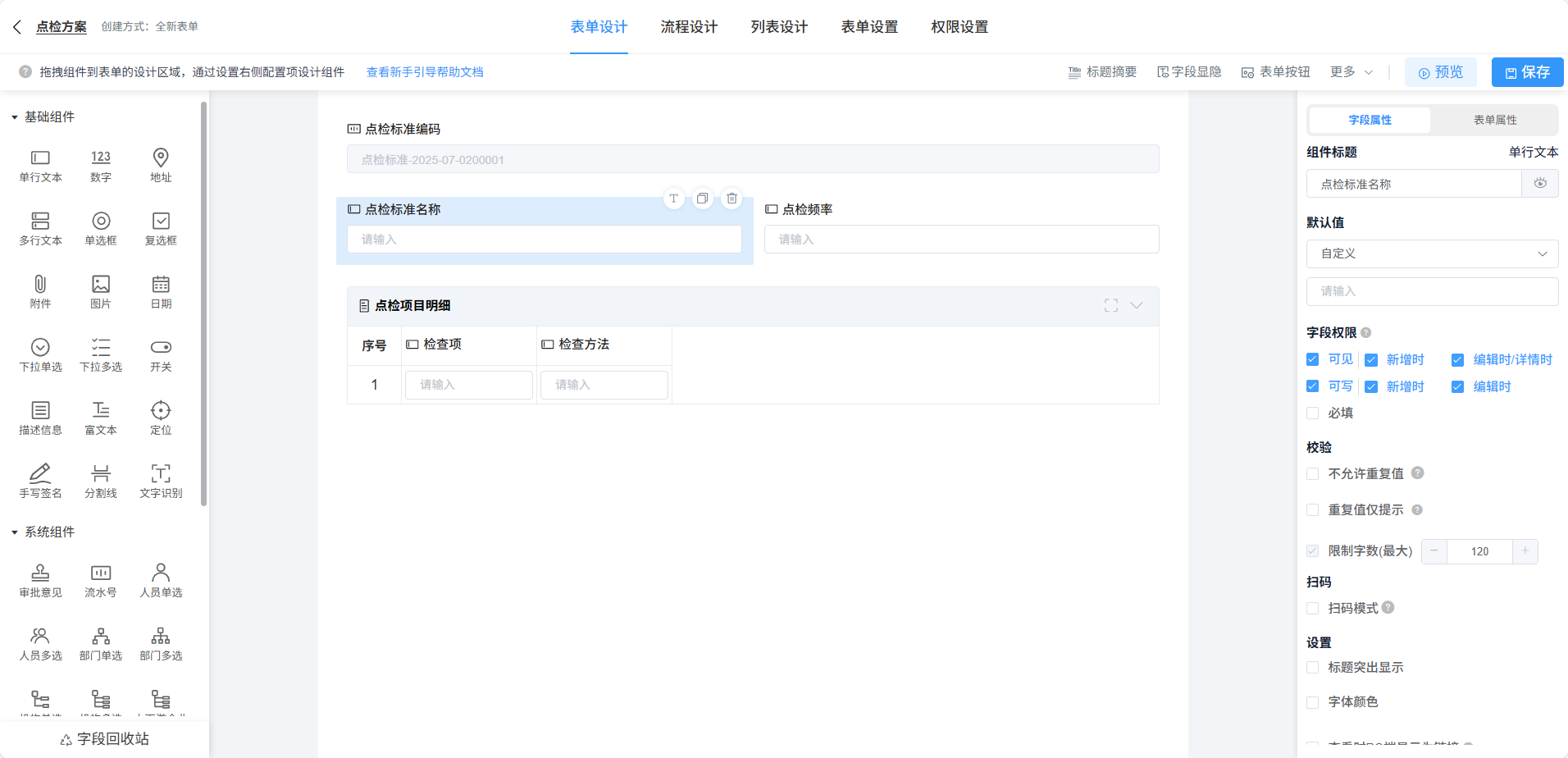Click plus stepper for 限制字数 value

pyautogui.click(x=1525, y=551)
